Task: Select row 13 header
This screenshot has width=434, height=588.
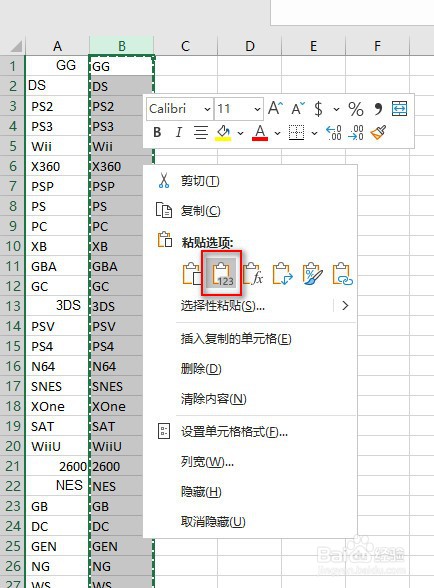Action: pyautogui.click(x=12, y=306)
